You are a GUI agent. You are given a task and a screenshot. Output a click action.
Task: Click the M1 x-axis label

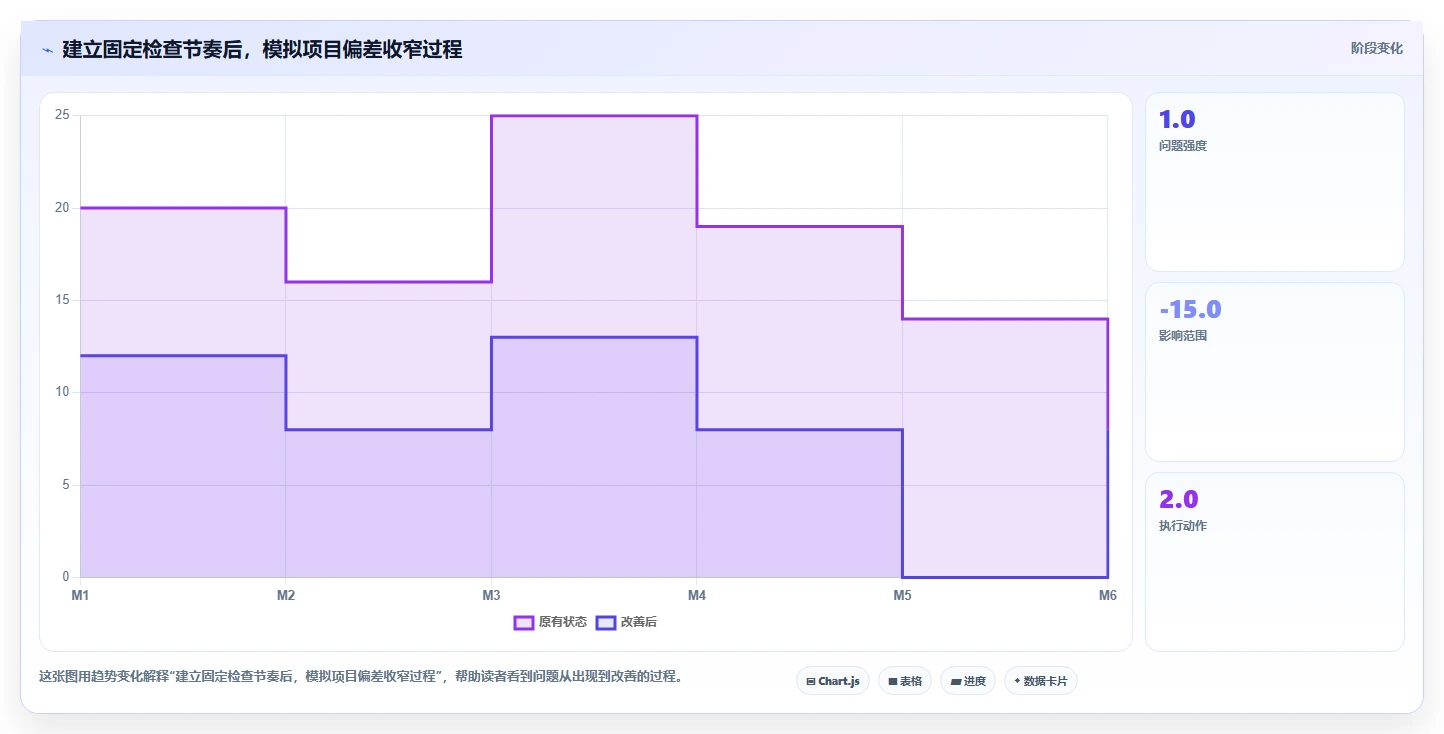80,596
